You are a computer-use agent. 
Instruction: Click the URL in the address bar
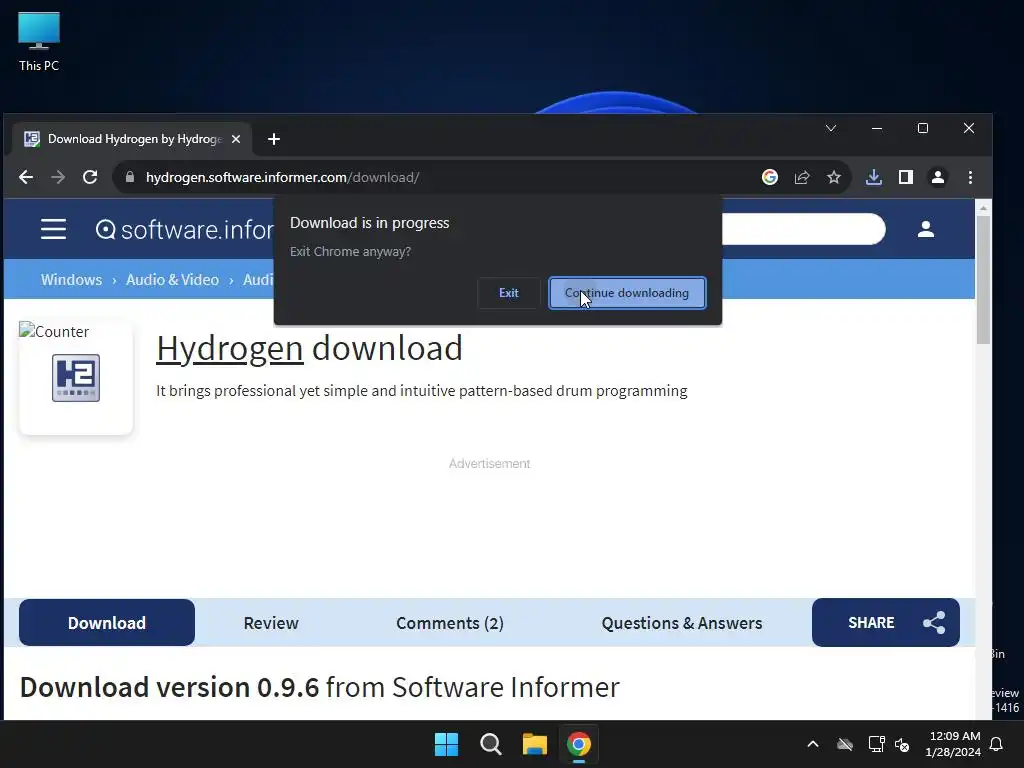point(282,177)
